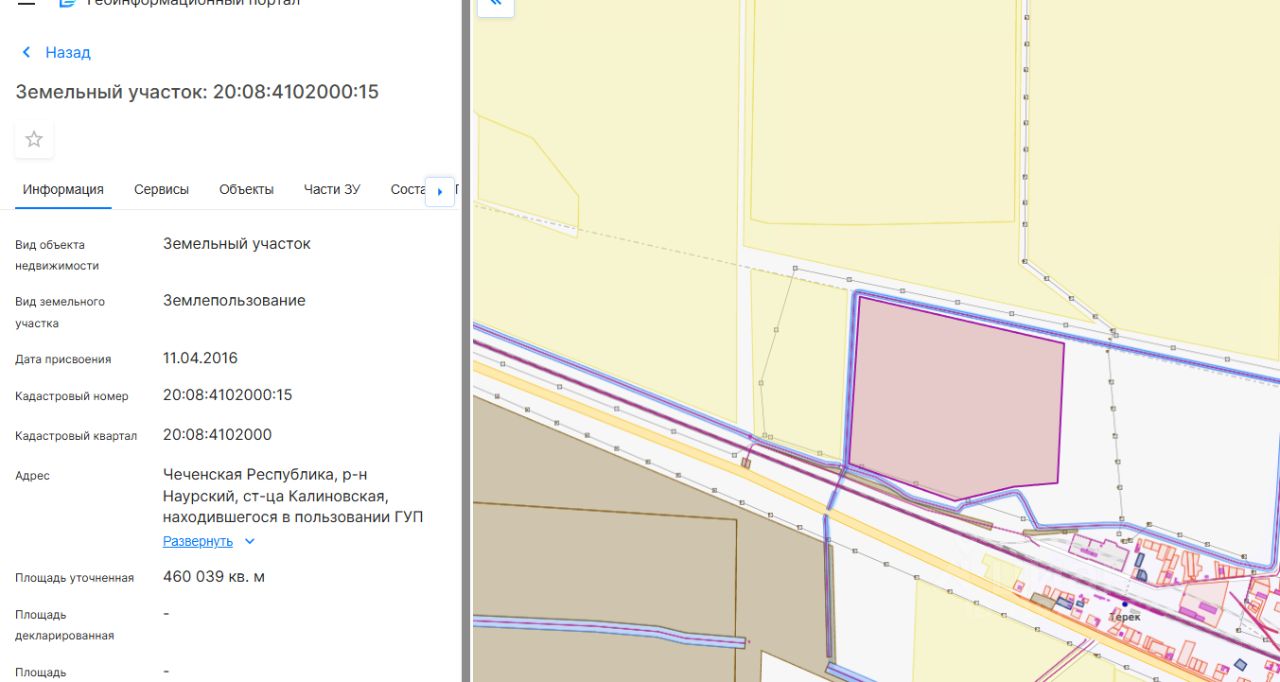1280x682 pixels.
Task: Collapse side panel with double-arrow button
Action: coord(496,6)
